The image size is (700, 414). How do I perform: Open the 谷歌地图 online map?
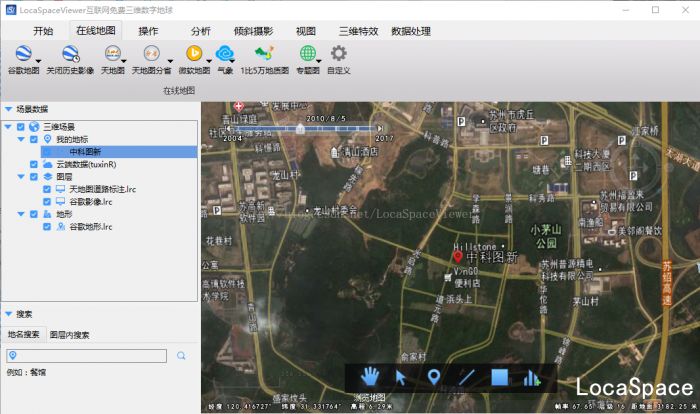(x=23, y=53)
